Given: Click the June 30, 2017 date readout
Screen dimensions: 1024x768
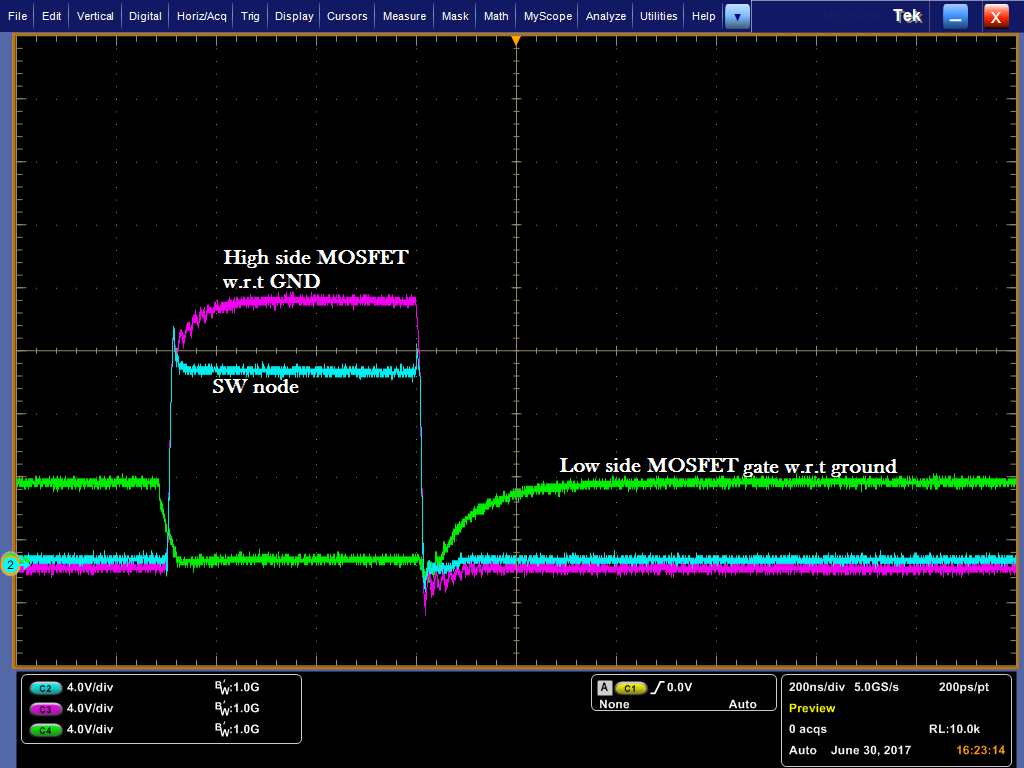Looking at the screenshot, I should (x=871, y=750).
